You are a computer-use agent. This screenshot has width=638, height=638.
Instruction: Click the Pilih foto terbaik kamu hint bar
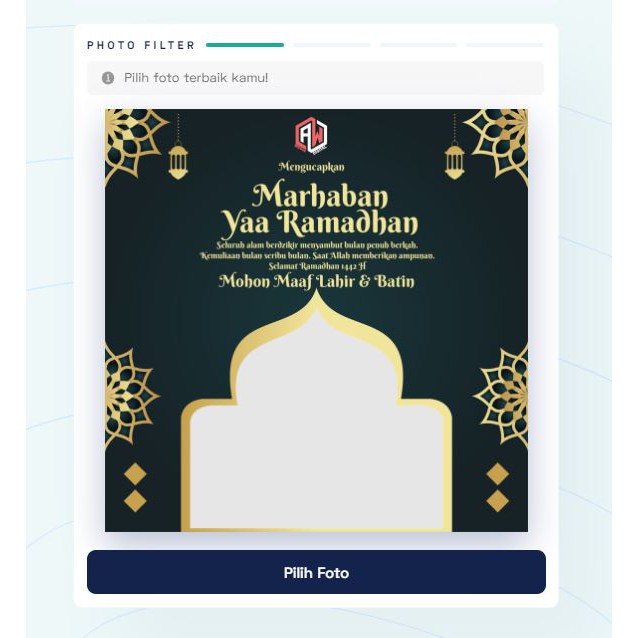point(315,78)
